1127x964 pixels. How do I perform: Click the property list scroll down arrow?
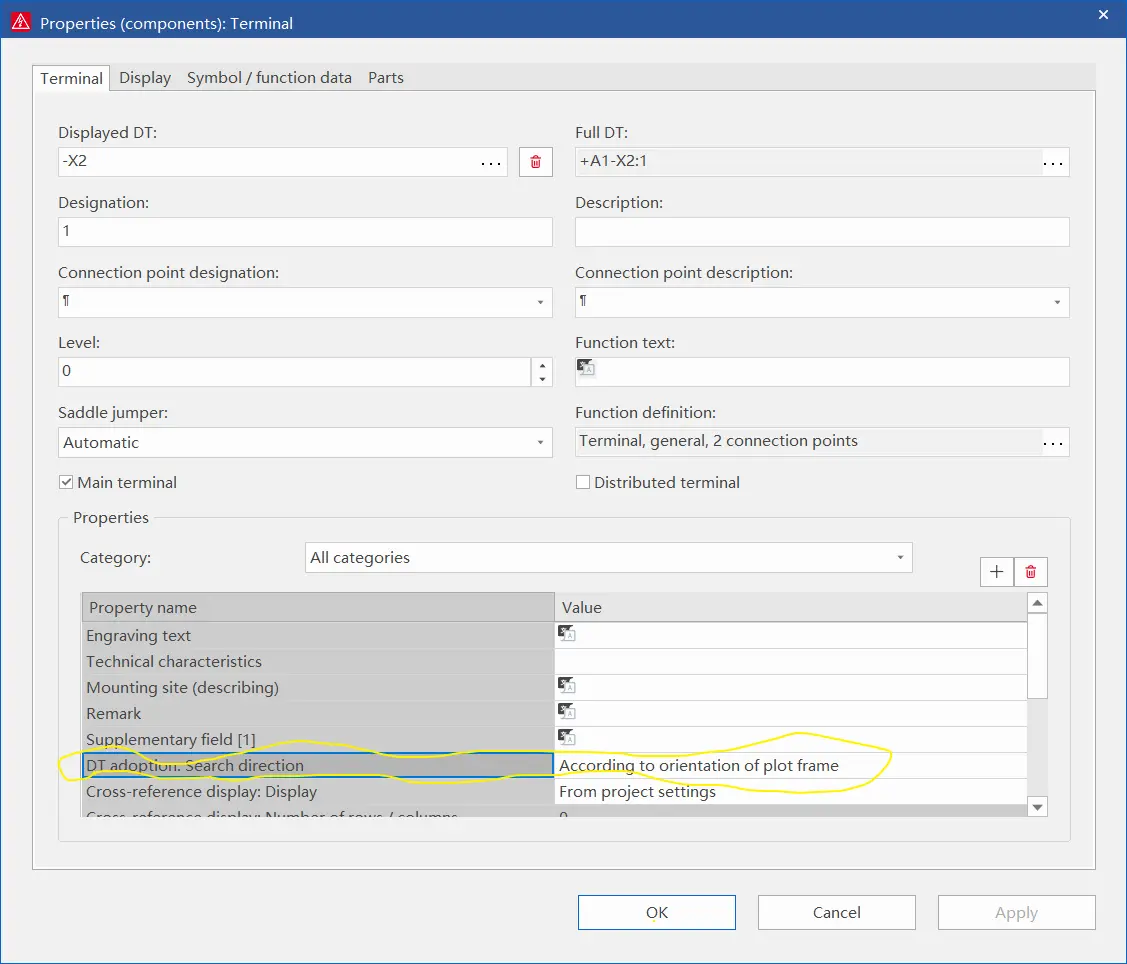(x=1037, y=807)
